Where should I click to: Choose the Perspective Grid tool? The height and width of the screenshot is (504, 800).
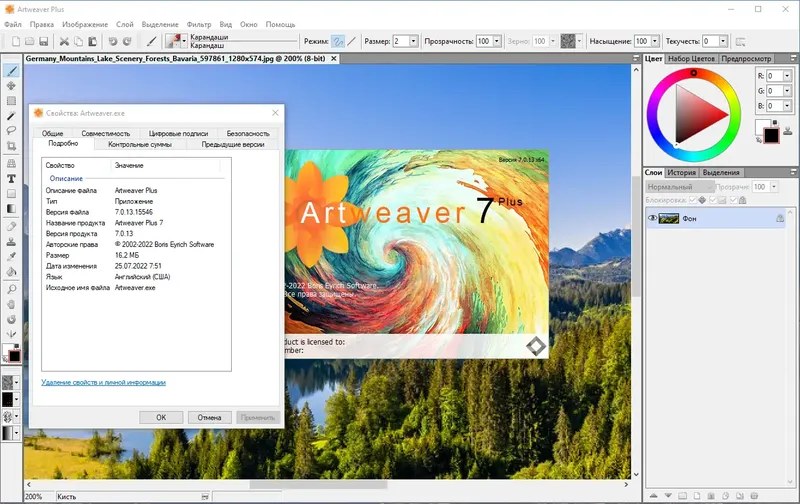point(11,163)
